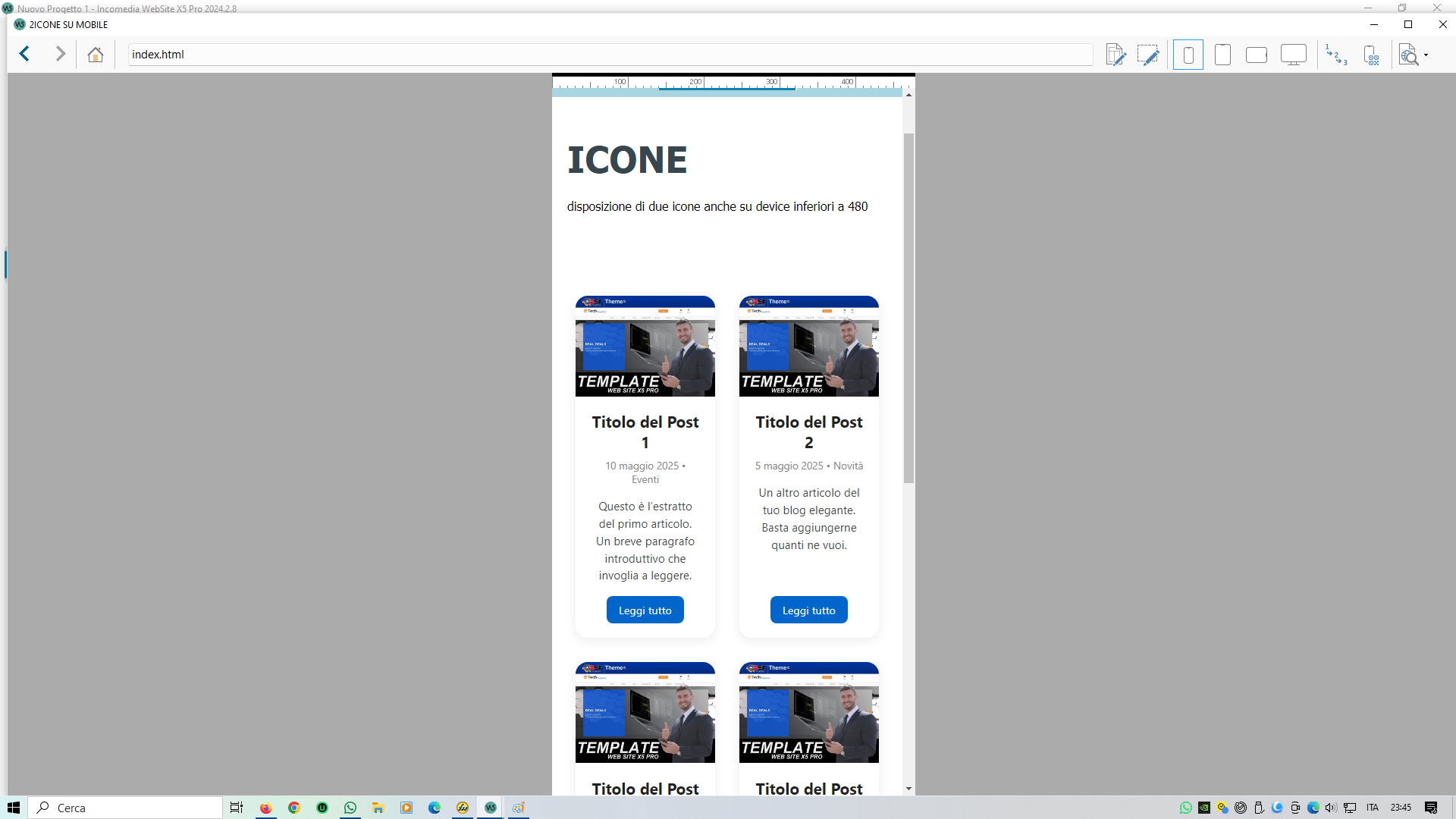
Task: Click the home page icon
Action: pos(96,55)
